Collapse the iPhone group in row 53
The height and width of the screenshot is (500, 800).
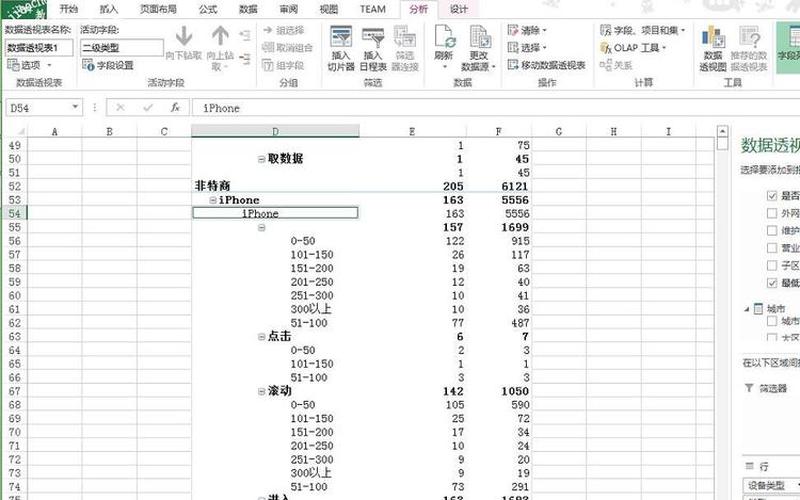(213, 200)
